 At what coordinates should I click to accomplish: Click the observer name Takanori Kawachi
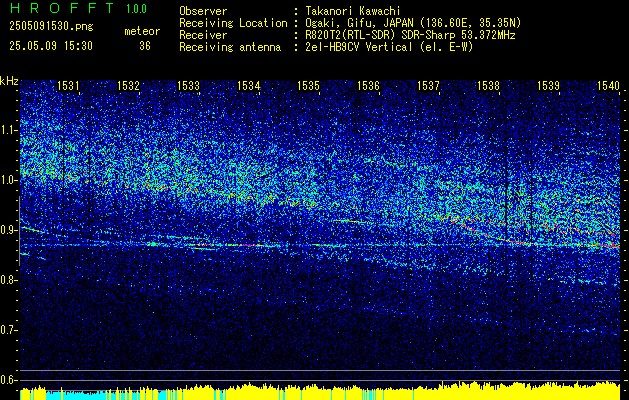click(351, 11)
